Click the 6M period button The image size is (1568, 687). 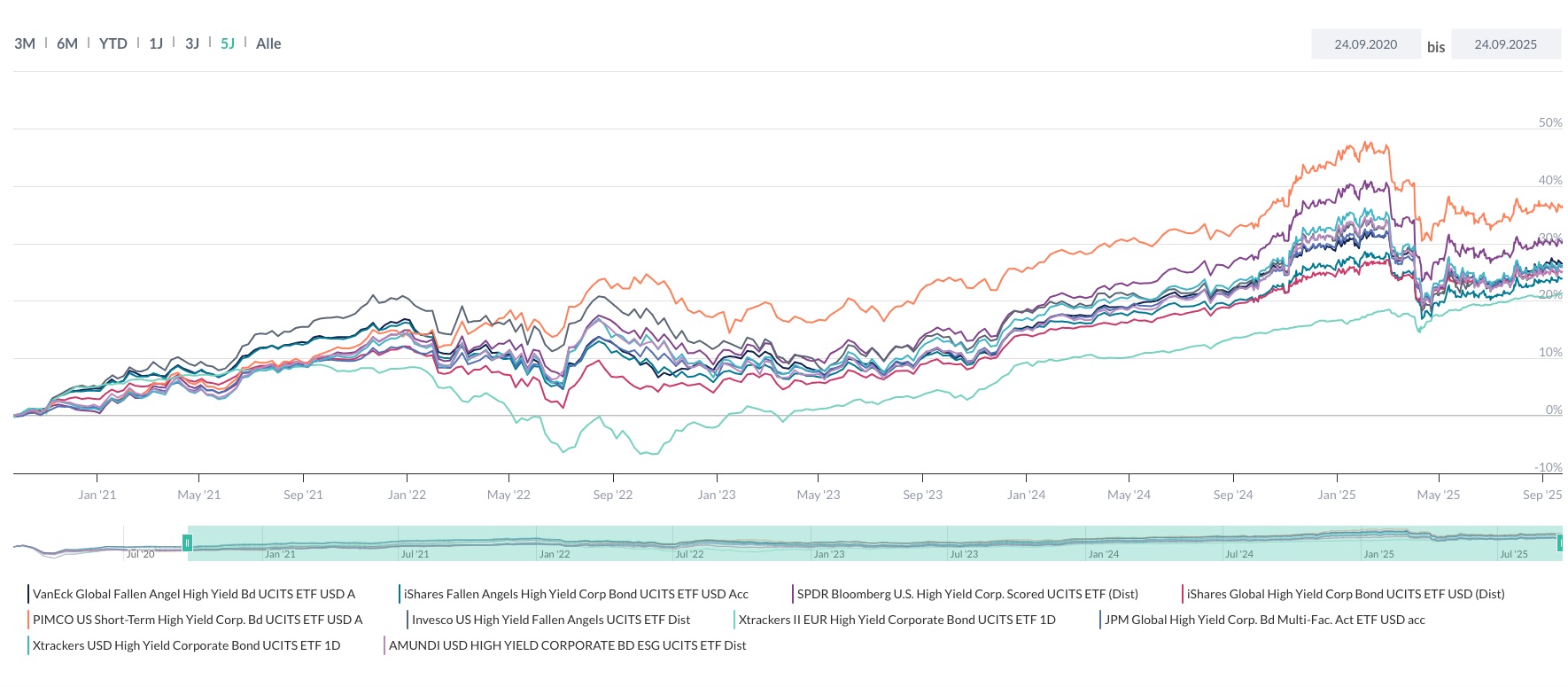coord(66,43)
